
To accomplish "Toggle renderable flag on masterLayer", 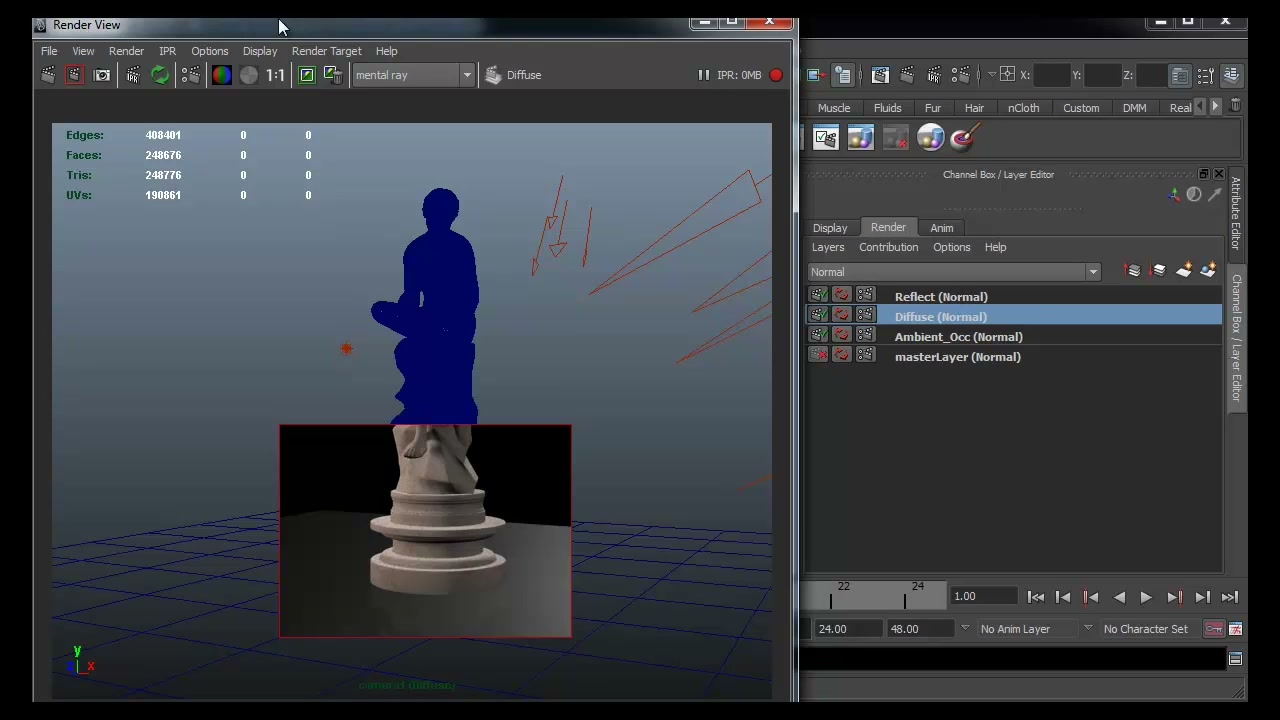I will (819, 356).
